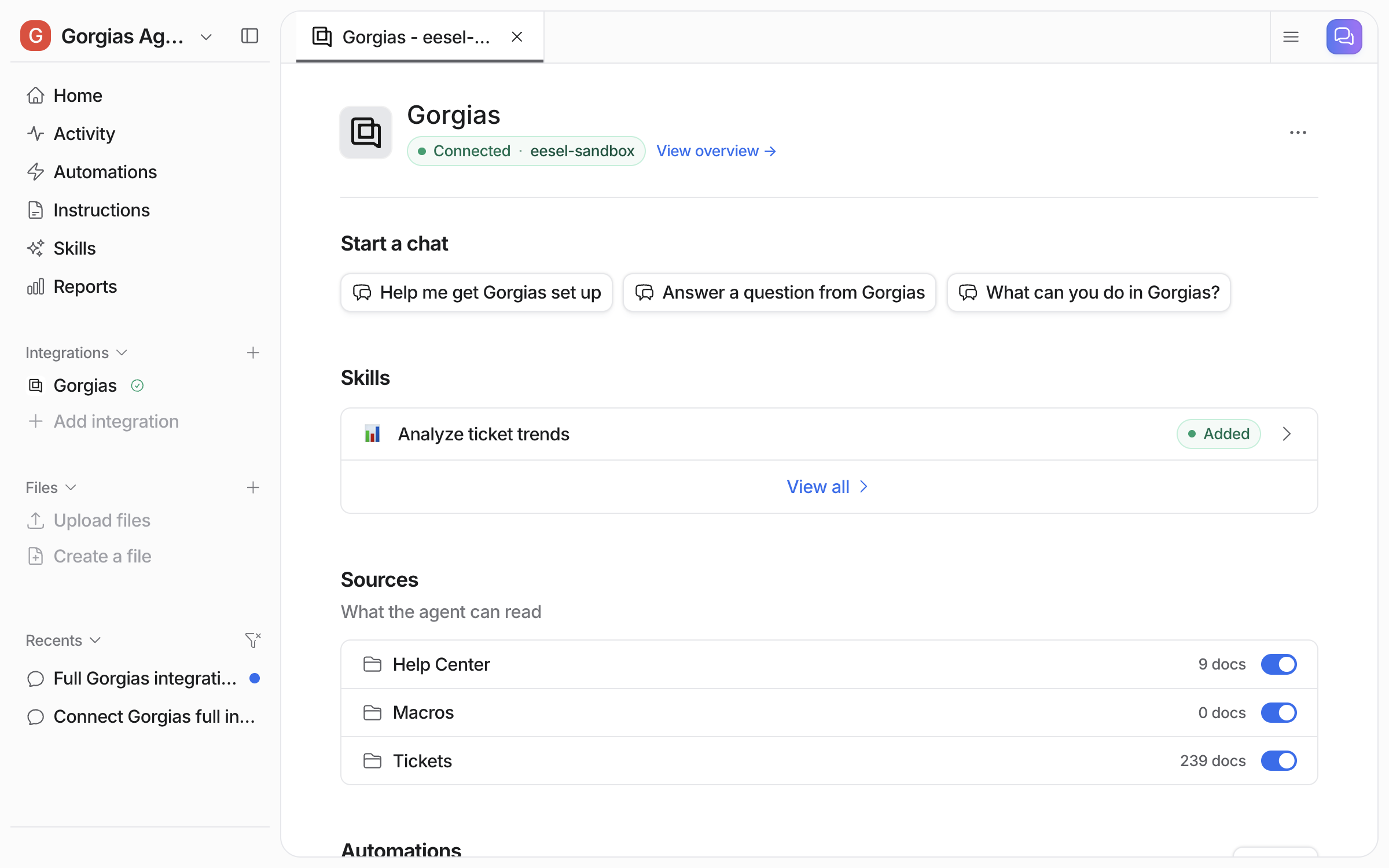Open the Full Gorgias integrati... chat
The width and height of the screenshot is (1389, 868).
pos(145,678)
